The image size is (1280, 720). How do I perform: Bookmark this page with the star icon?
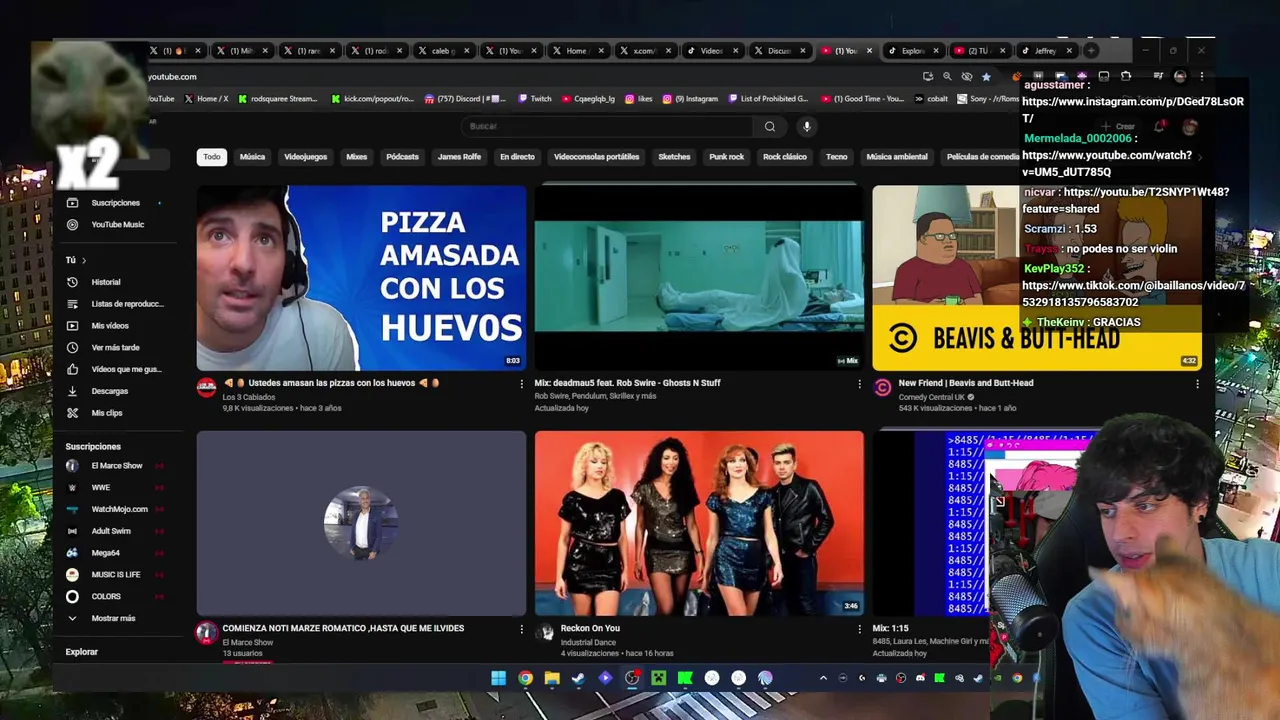986,76
